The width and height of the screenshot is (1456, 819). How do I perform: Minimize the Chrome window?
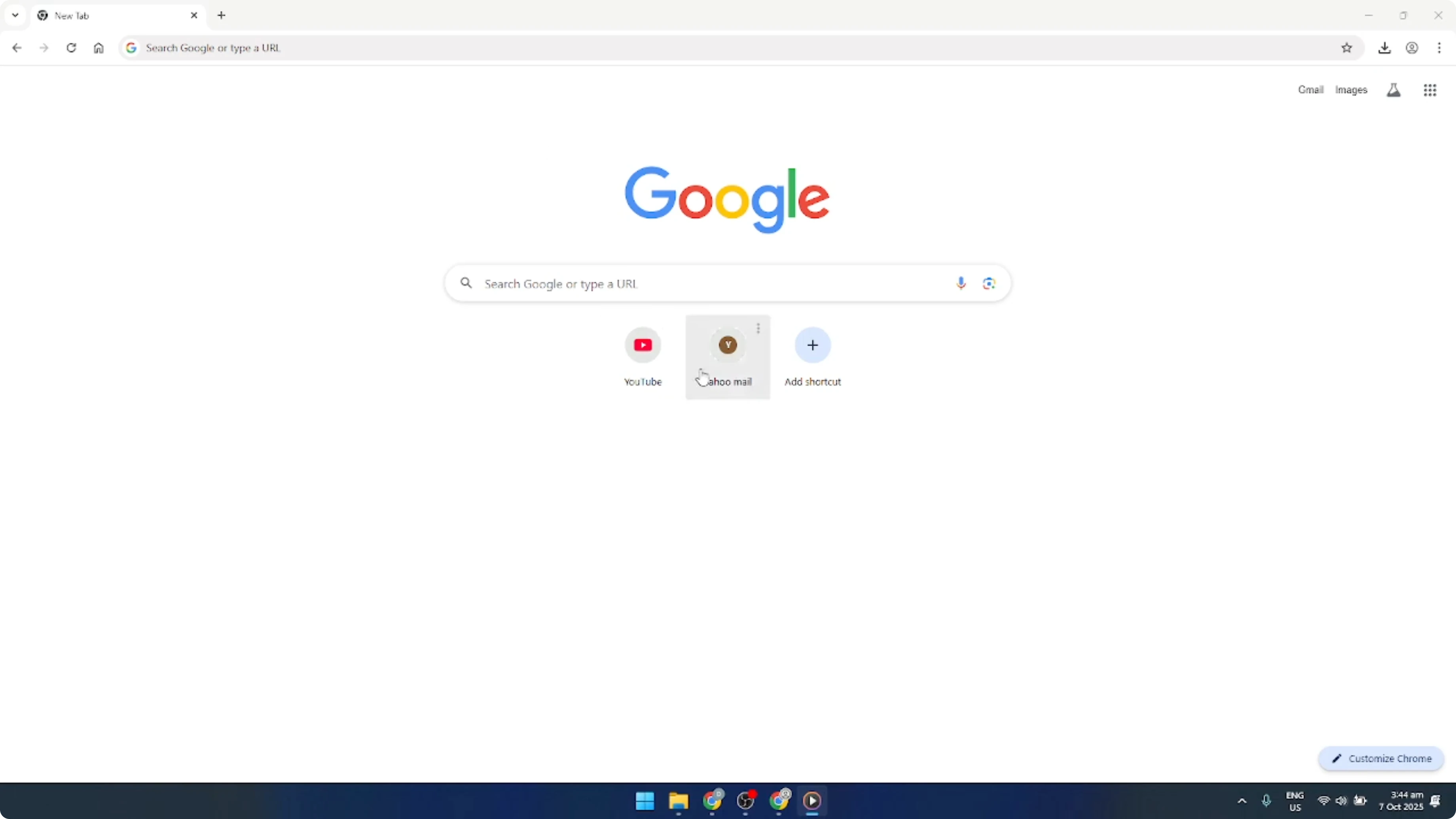tap(1369, 15)
